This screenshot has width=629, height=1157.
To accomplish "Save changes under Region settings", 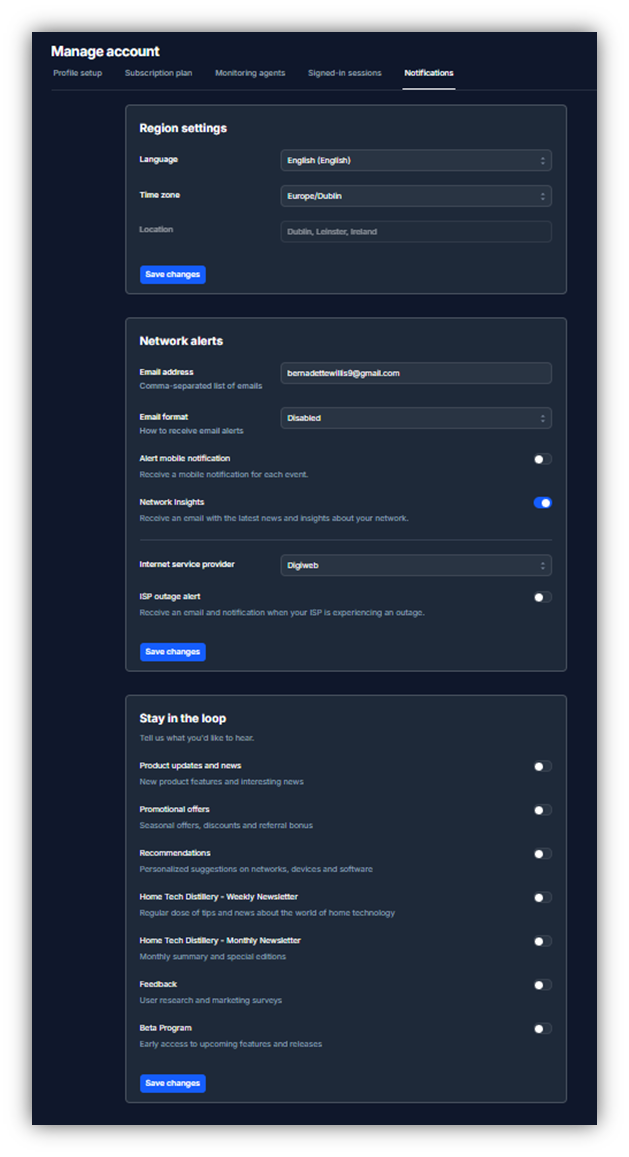I will pos(172,274).
